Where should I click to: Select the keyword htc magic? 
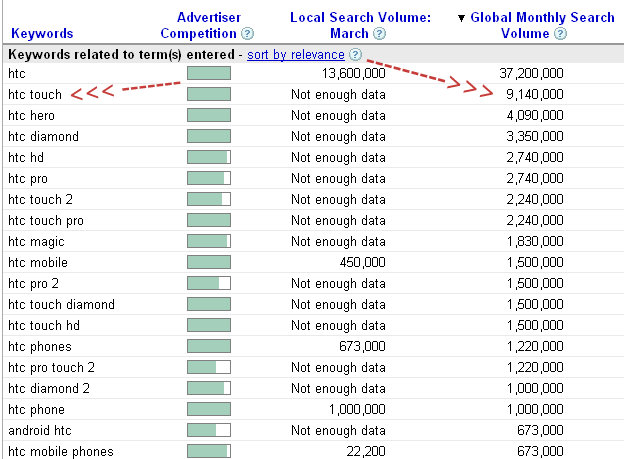click(x=36, y=242)
